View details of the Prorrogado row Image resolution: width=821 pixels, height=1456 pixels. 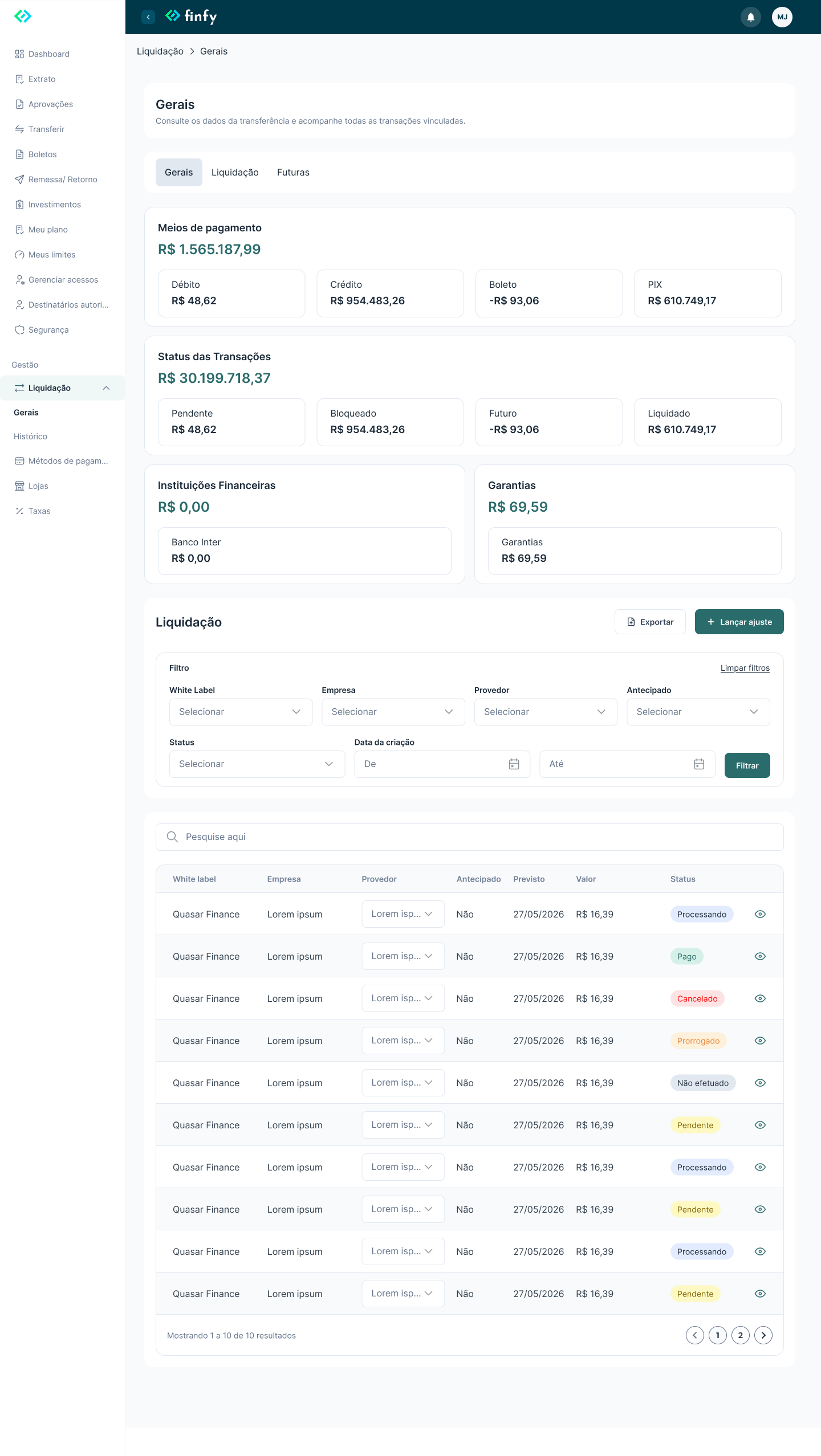760,1041
